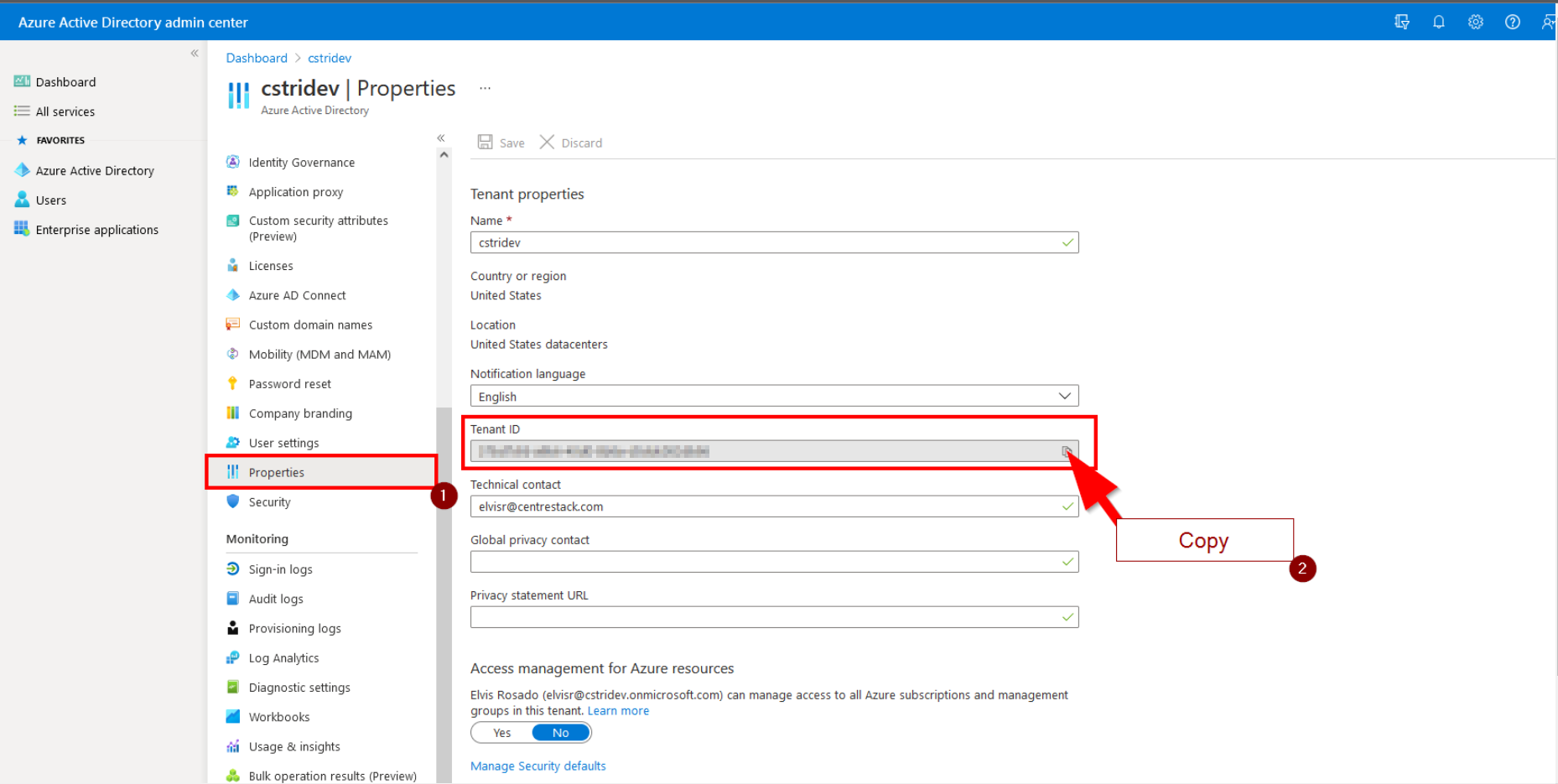Click the Password reset key icon

(233, 383)
